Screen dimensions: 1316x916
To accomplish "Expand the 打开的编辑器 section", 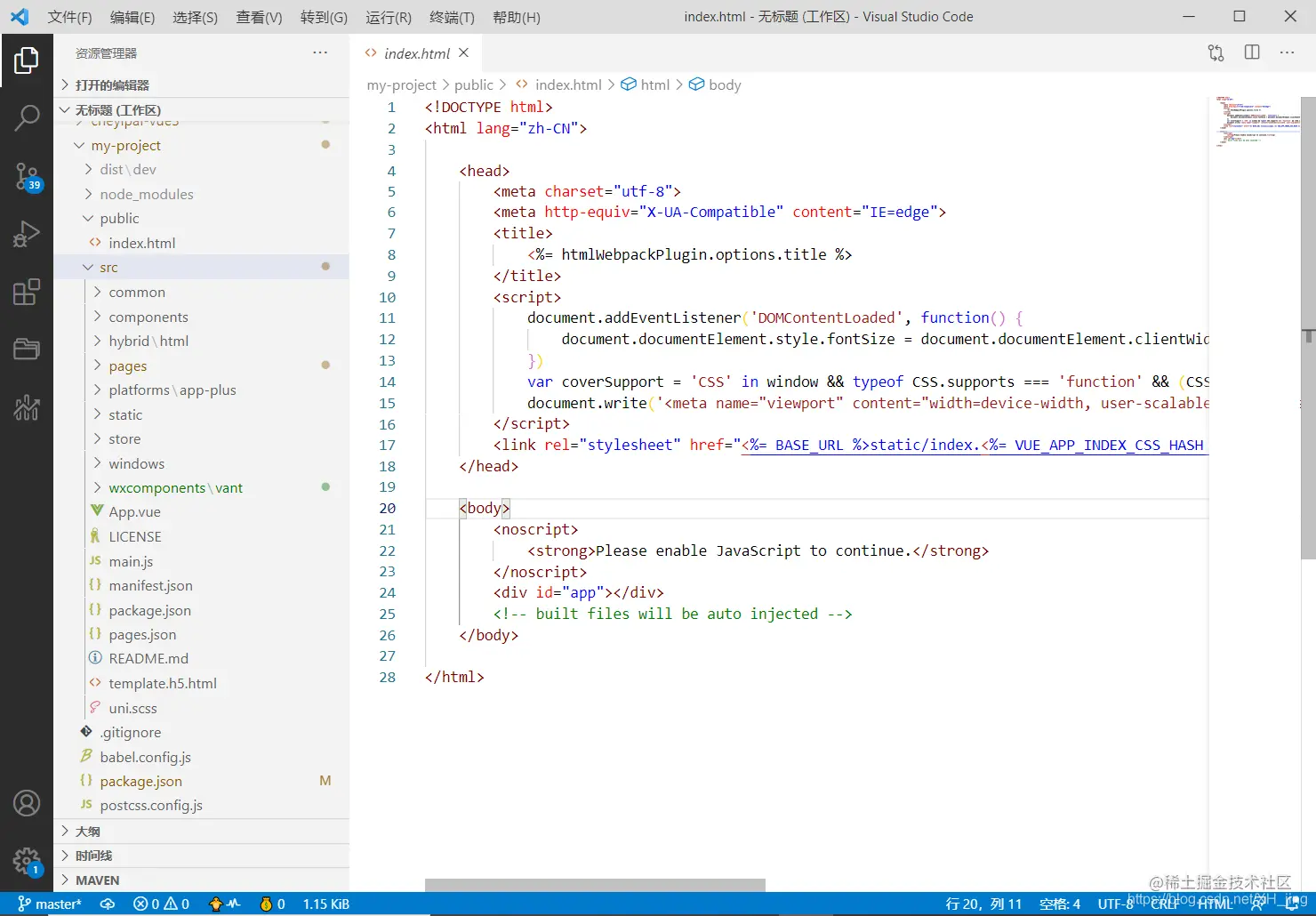I will click(x=201, y=85).
